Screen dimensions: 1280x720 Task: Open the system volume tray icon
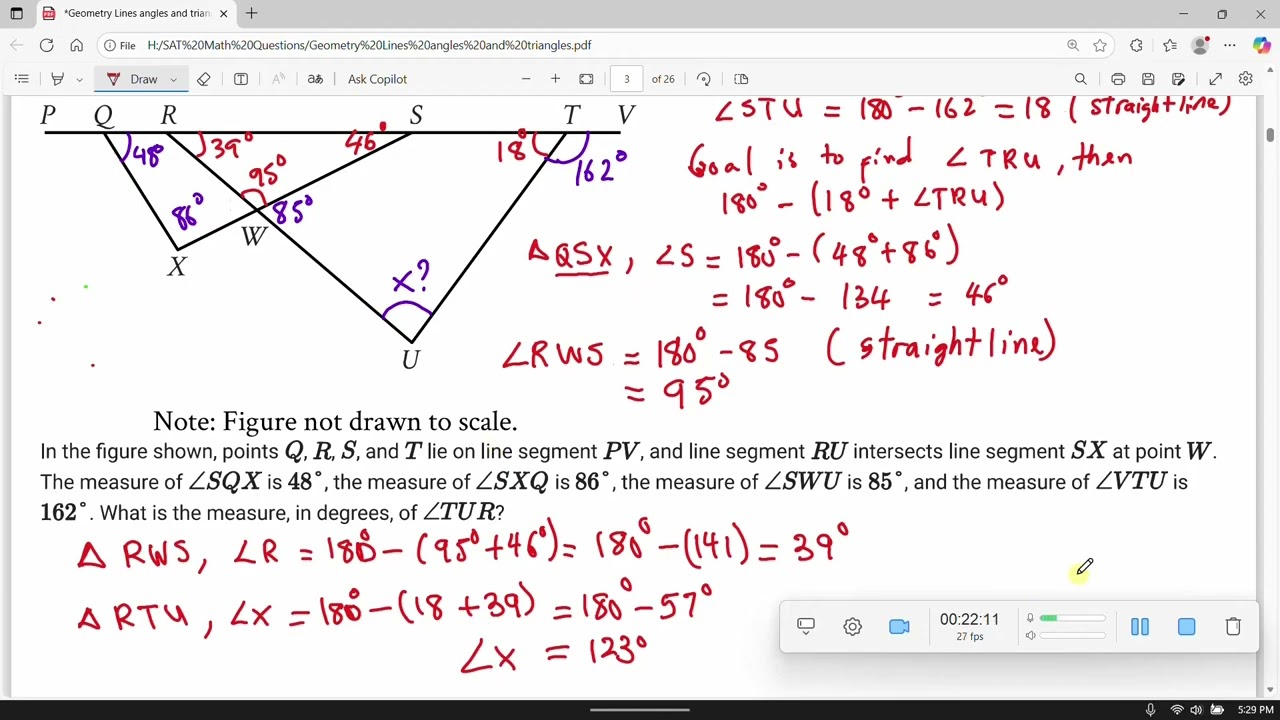[1196, 710]
